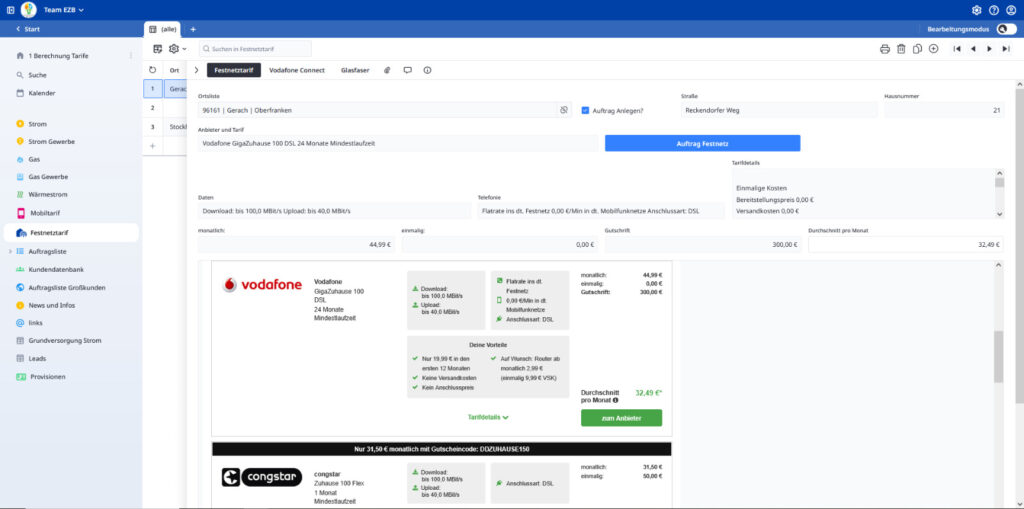Open the Strom Gewerbe table
1024x509 pixels.
(x=52, y=142)
